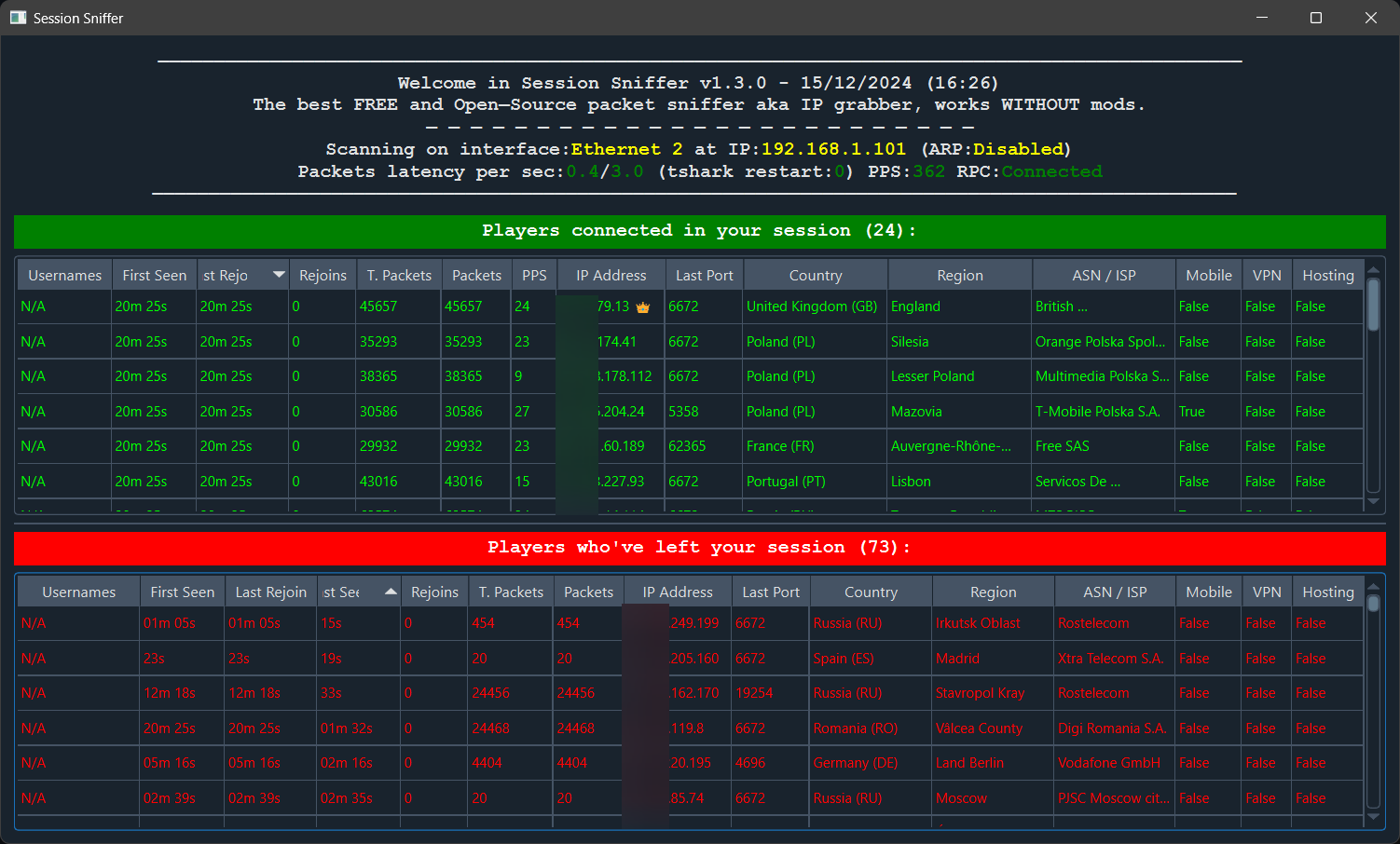Image resolution: width=1400 pixels, height=844 pixels.
Task: Click the green 'Players connected in your session' banner
Action: pyautogui.click(x=699, y=230)
